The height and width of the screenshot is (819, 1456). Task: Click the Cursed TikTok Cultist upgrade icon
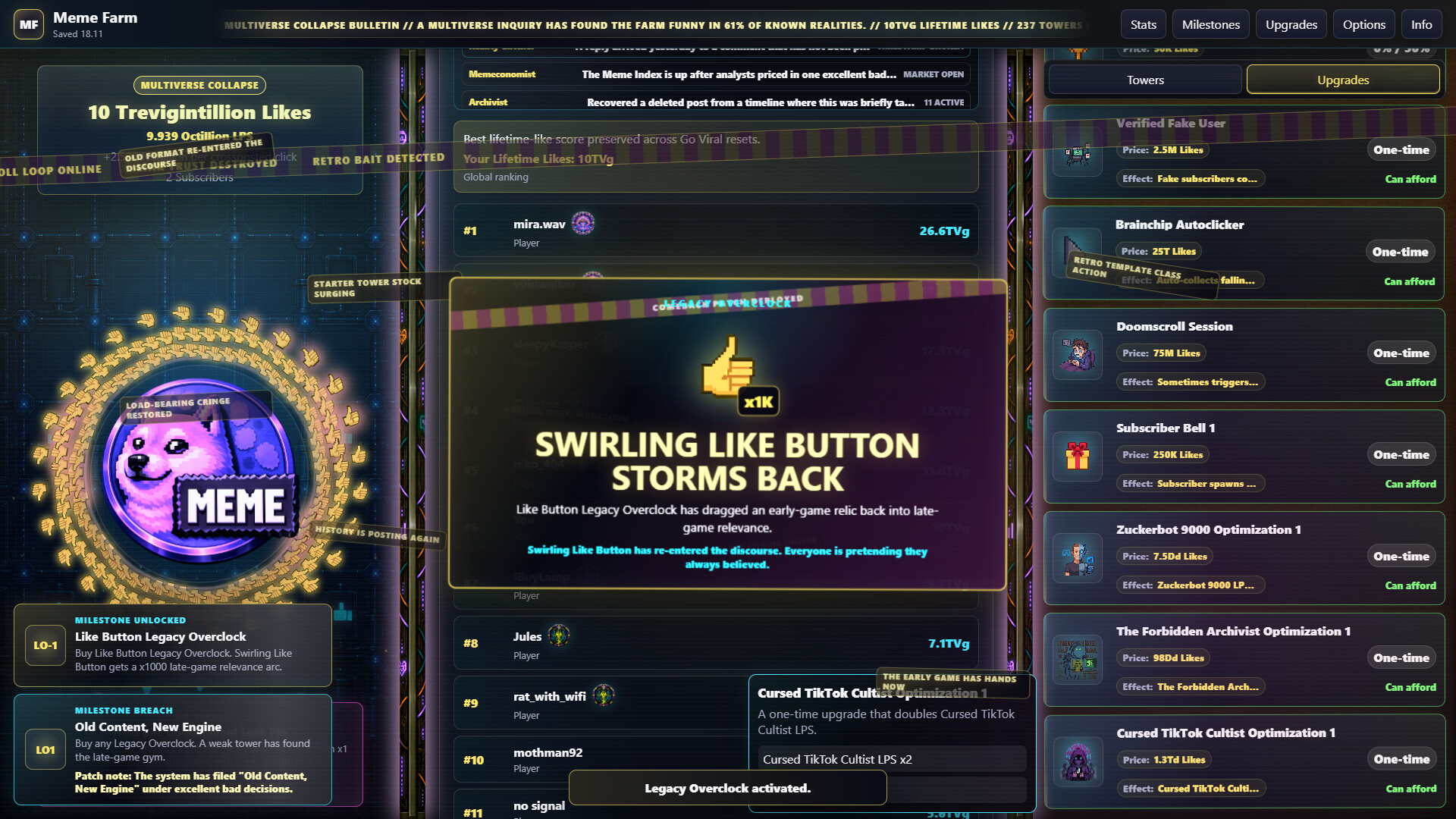1078,761
